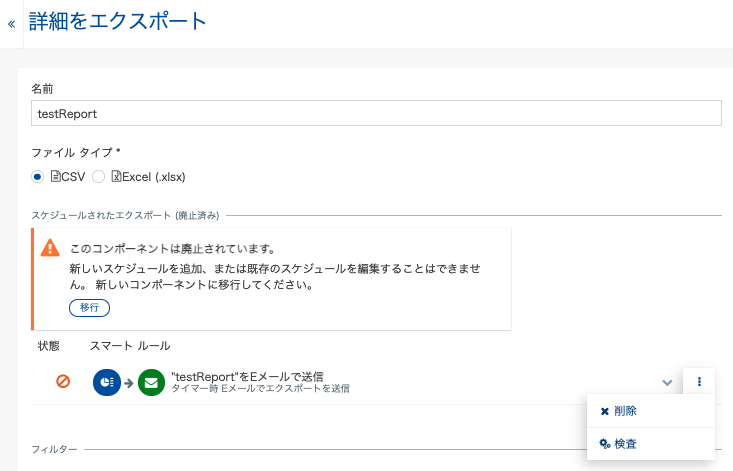Screen dimensions: 733x471
Task: Click the "testReport"をEメールで送信 rule title
Action: (247, 376)
